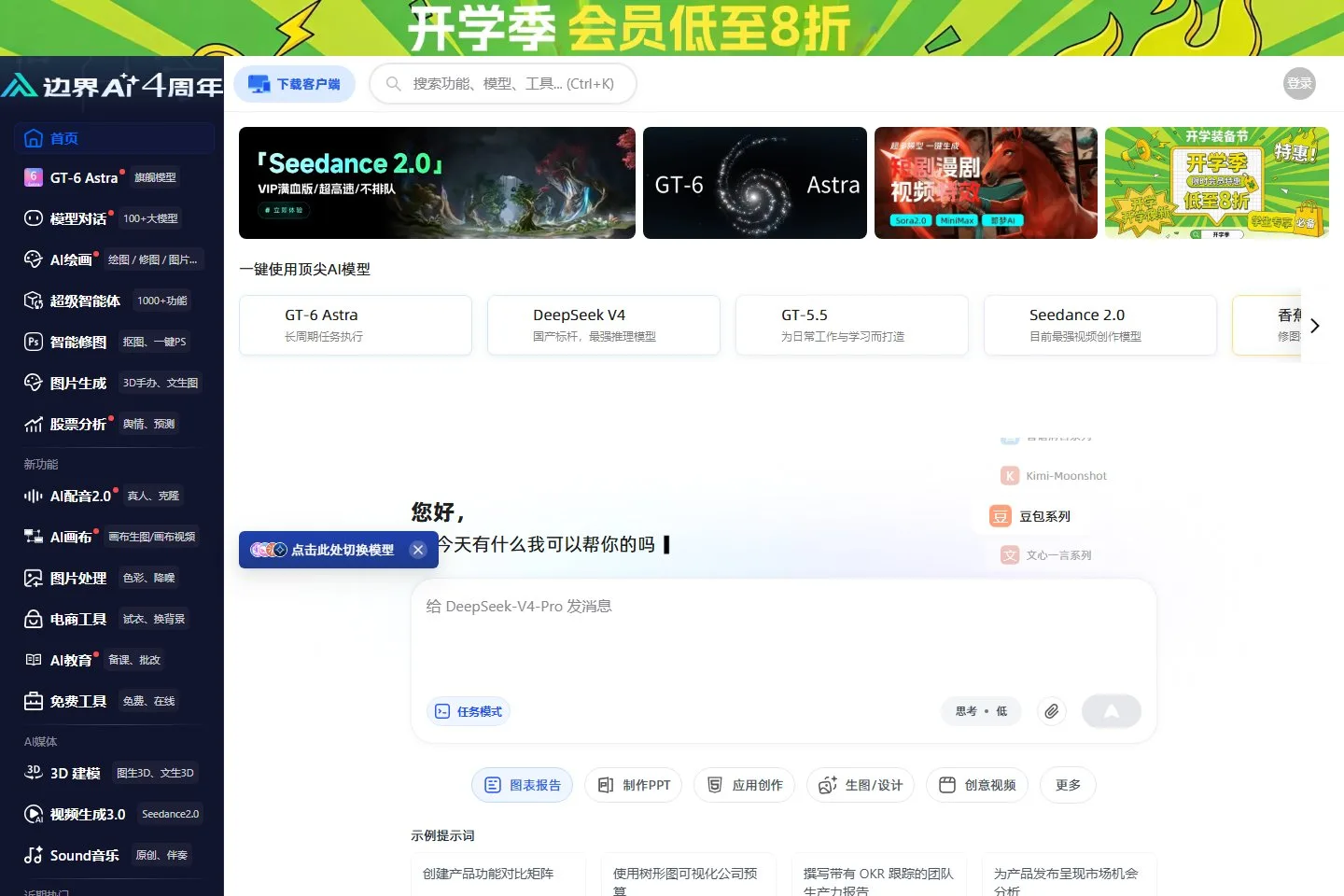This screenshot has height=896, width=1344.
Task: Open 电商工具 shopping bag icon
Action: [34, 619]
